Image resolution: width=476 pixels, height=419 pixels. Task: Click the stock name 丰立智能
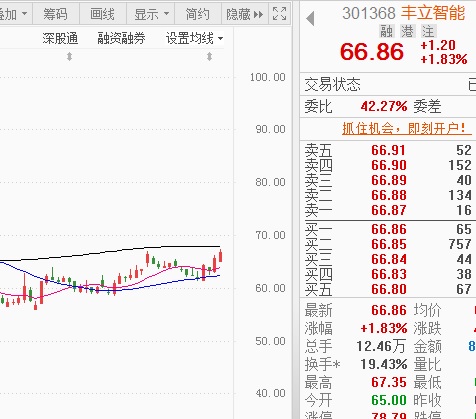433,13
